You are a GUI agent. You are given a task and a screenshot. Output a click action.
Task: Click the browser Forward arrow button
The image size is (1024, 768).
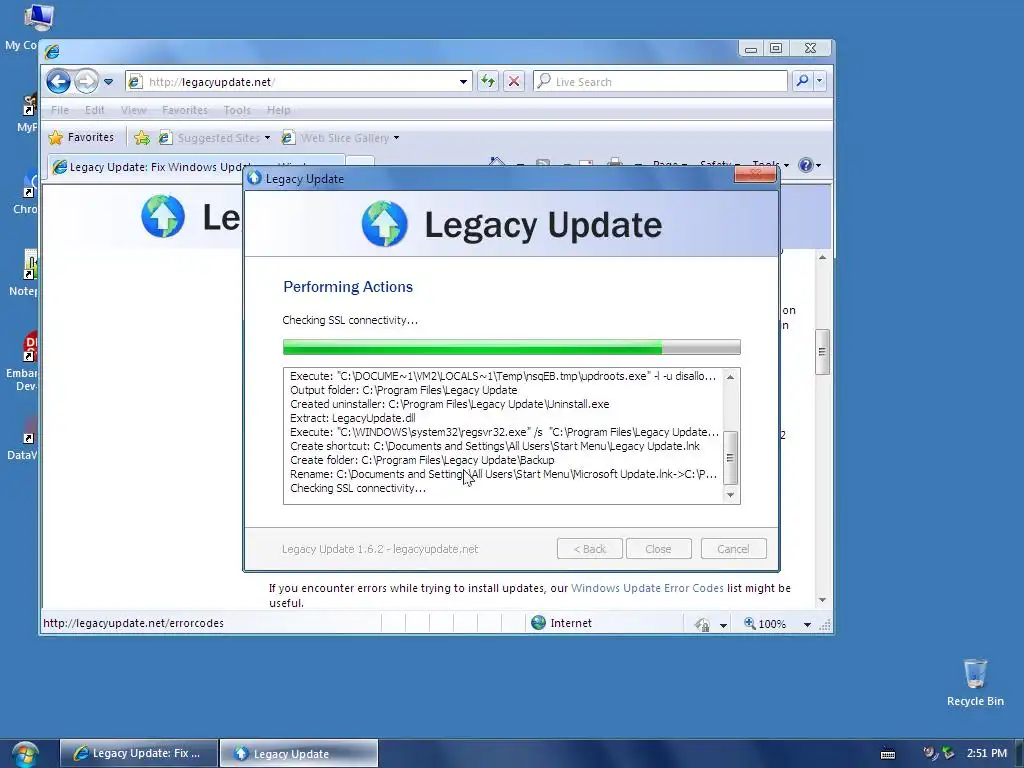tap(86, 82)
